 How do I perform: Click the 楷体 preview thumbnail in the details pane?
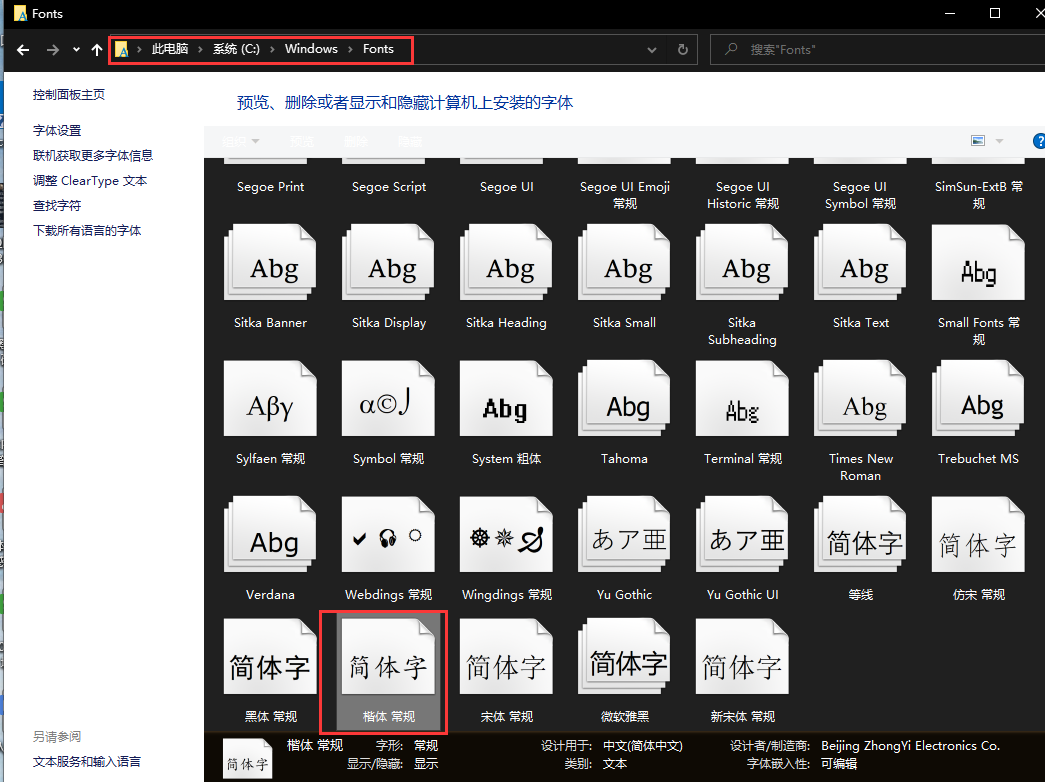pyautogui.click(x=247, y=758)
